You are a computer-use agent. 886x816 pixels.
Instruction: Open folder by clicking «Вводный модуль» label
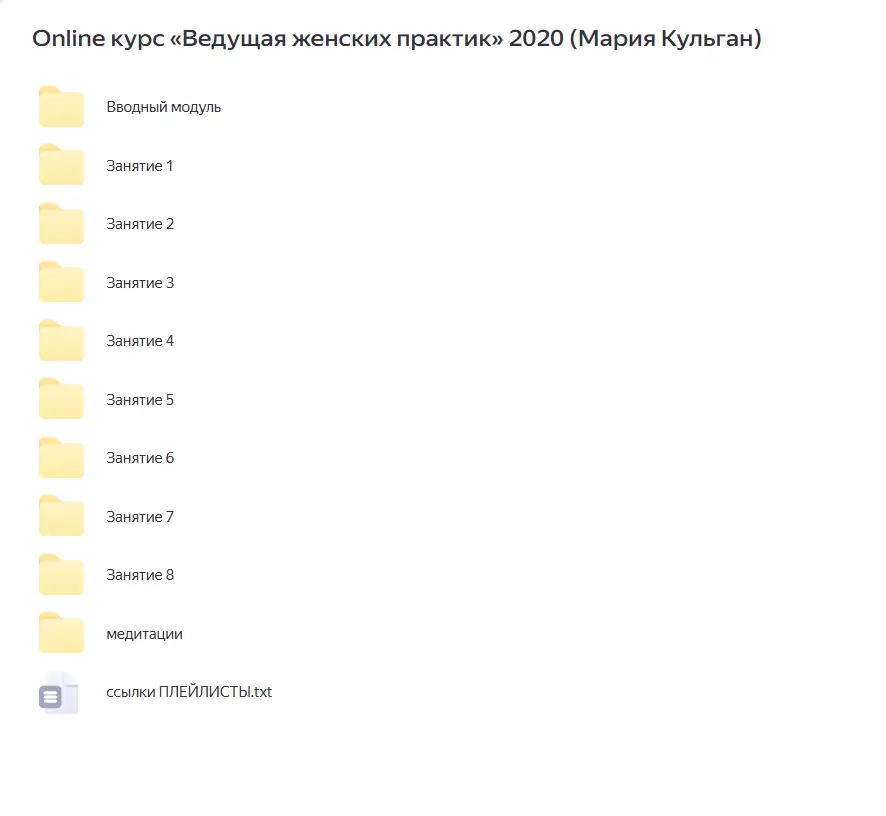[164, 106]
